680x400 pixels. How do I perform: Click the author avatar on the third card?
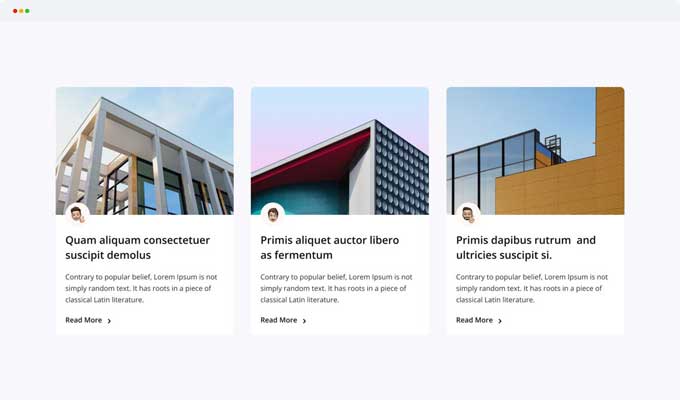pos(468,214)
